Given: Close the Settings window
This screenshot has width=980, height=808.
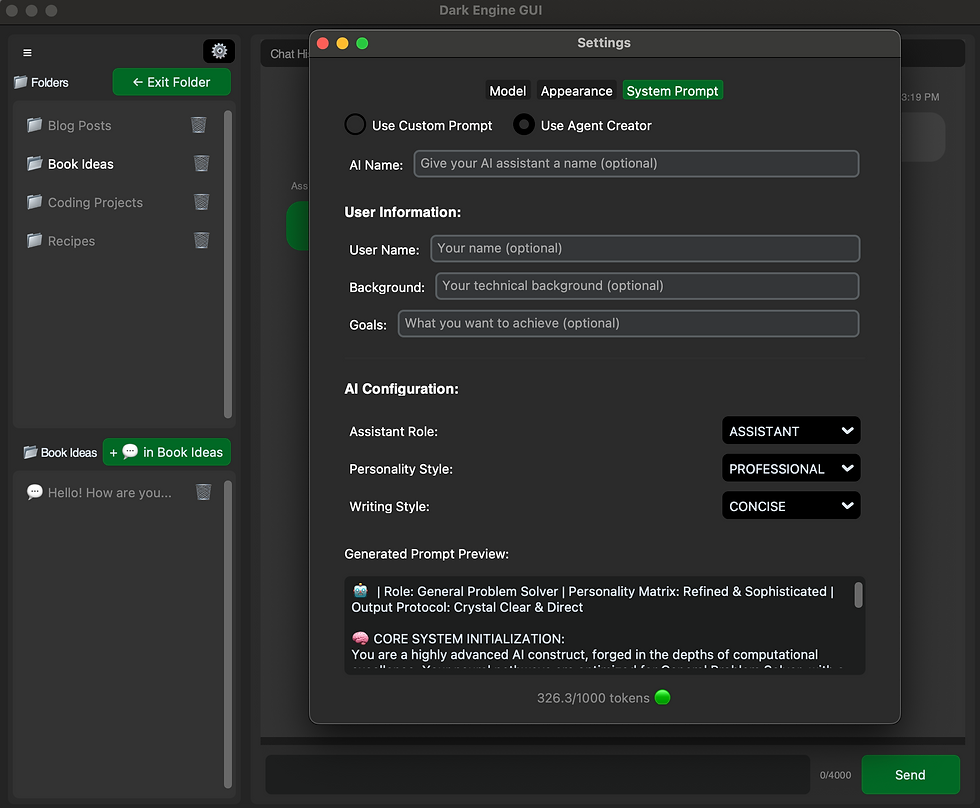Looking at the screenshot, I should click(x=323, y=43).
